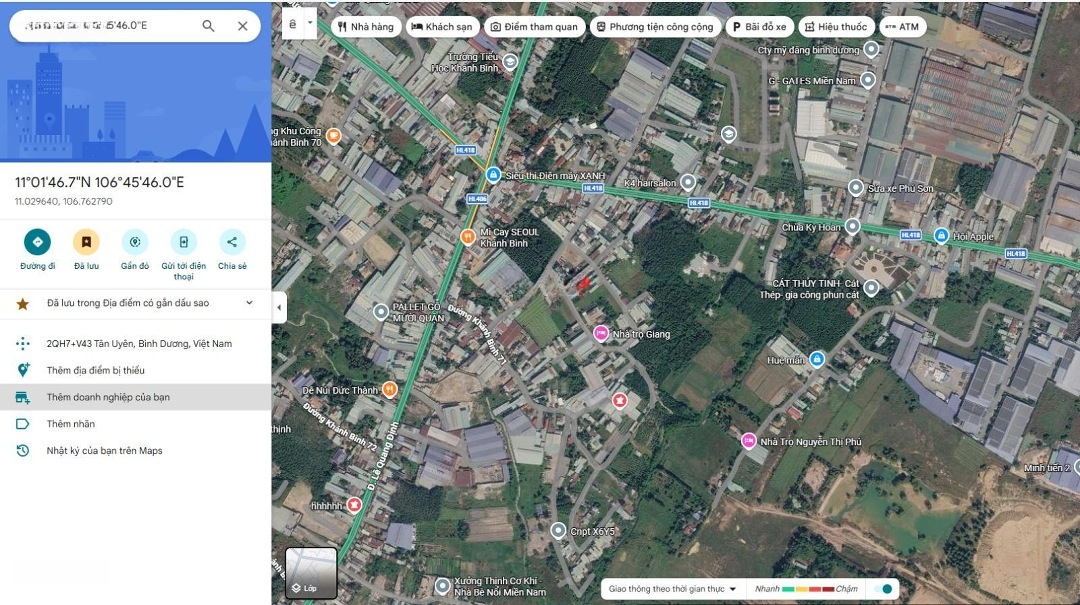Click Thêm địa điểm bị thiếu

[95, 370]
